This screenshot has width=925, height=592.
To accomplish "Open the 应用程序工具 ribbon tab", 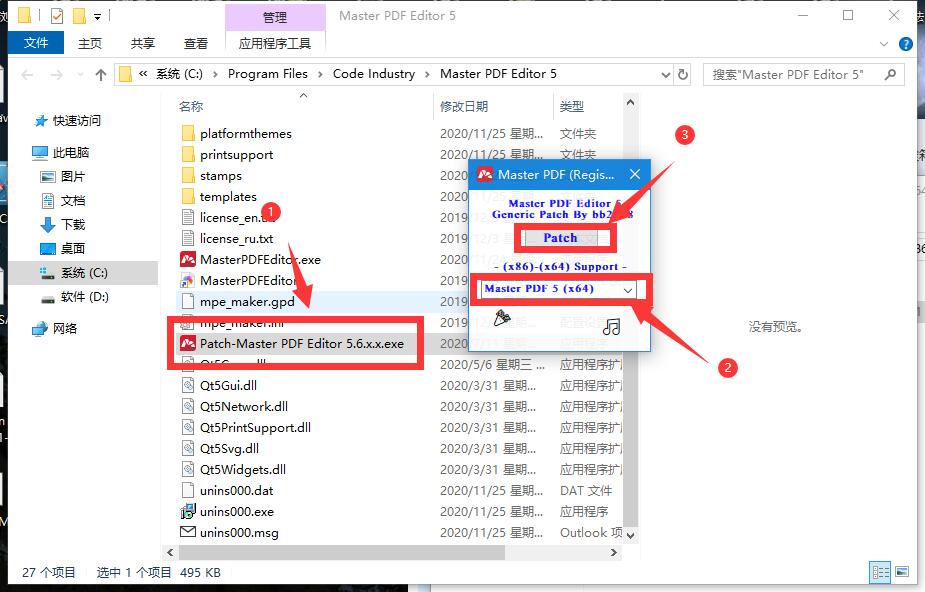I will (x=274, y=43).
